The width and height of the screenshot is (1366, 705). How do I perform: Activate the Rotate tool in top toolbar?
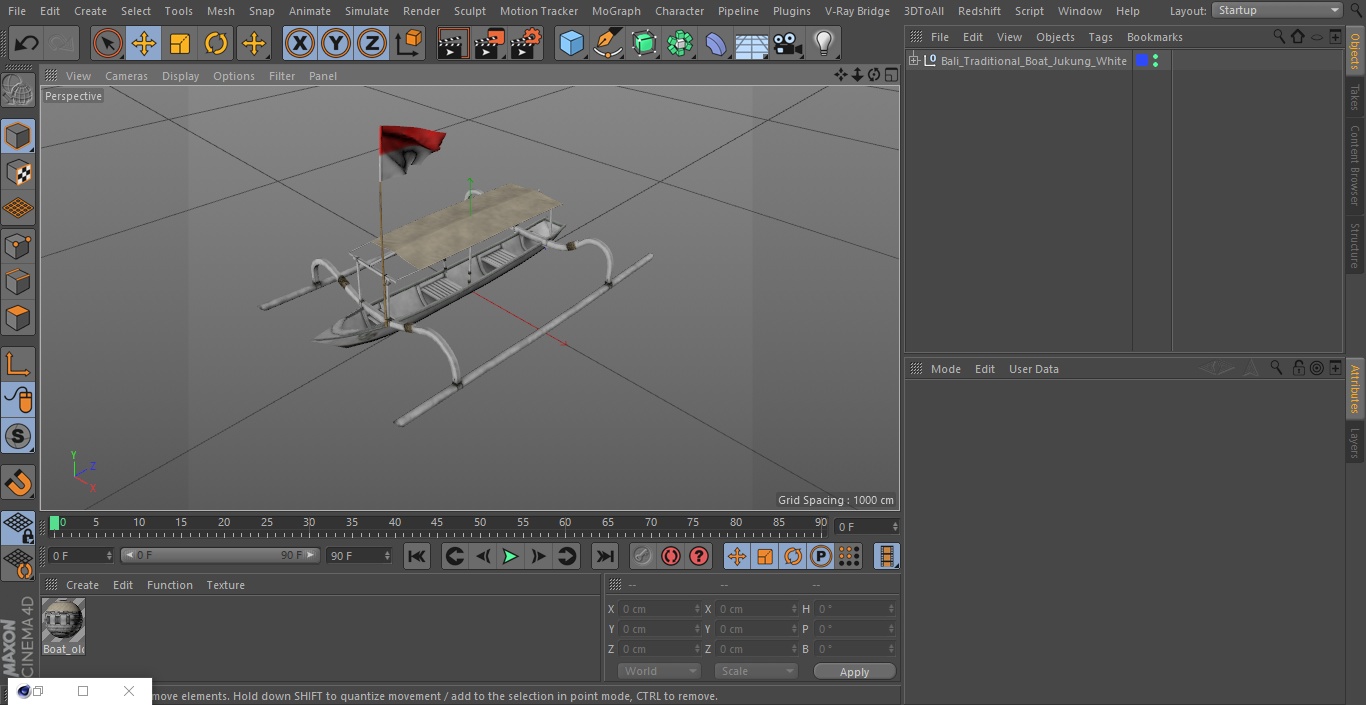[x=216, y=43]
